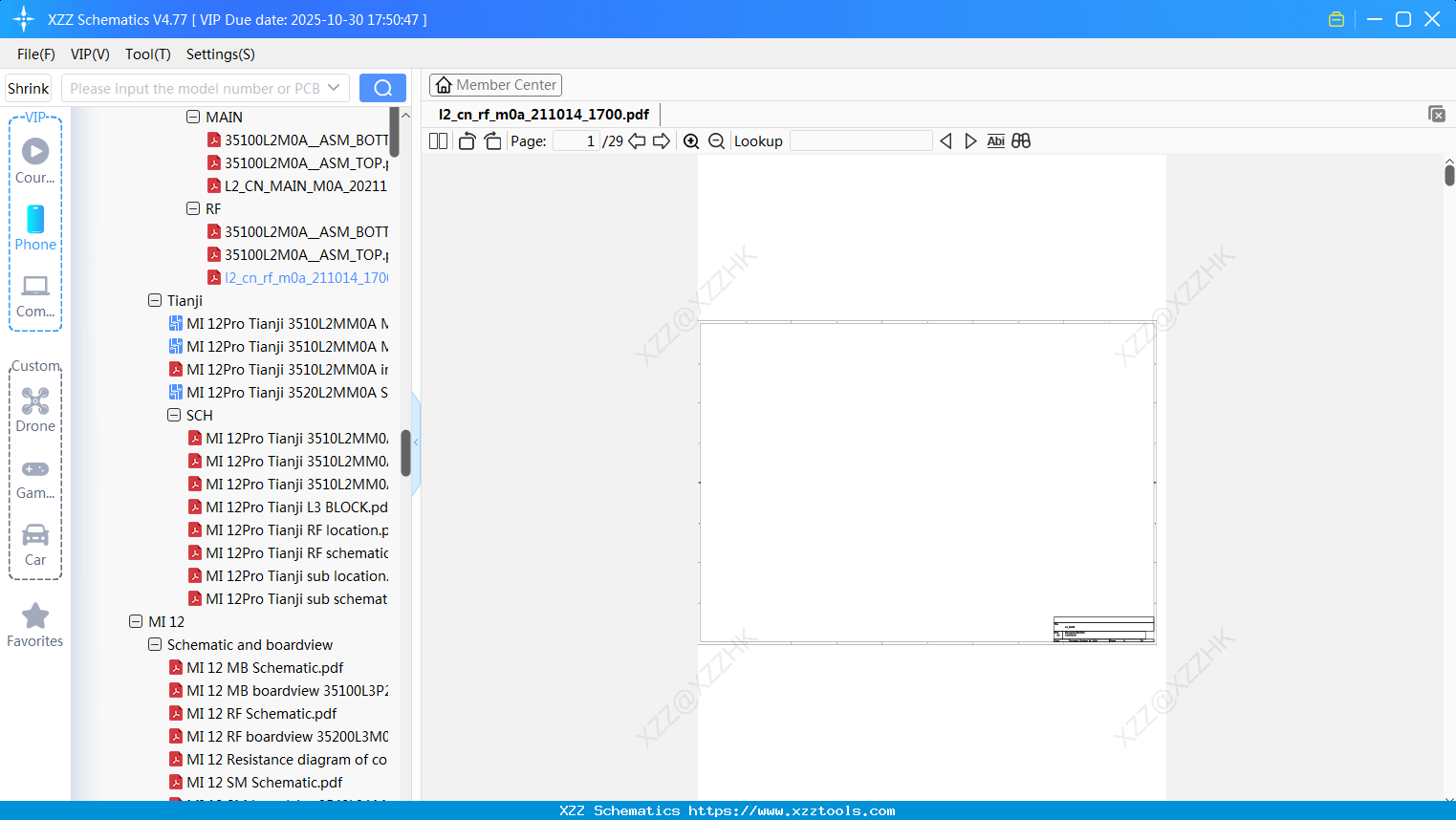The height and width of the screenshot is (820, 1456).
Task: Open the Course section in sidebar
Action: (35, 161)
